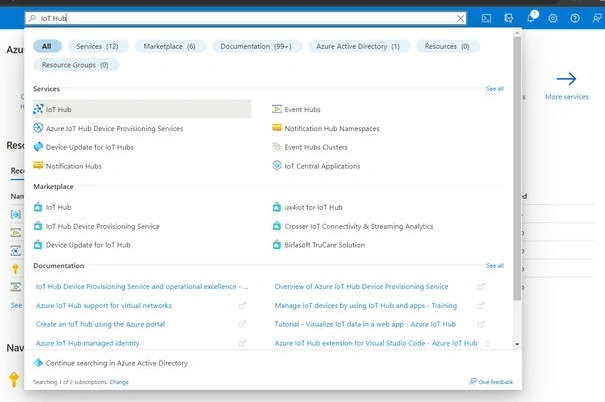Open the Help question mark icon
Viewport: 605px width, 402px height.
[x=575, y=18]
